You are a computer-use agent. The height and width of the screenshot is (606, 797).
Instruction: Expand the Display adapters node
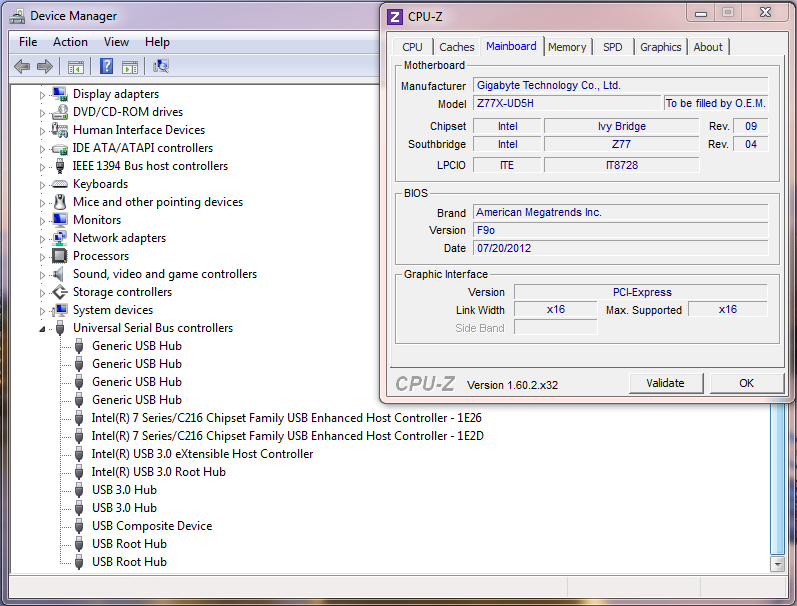(43, 94)
